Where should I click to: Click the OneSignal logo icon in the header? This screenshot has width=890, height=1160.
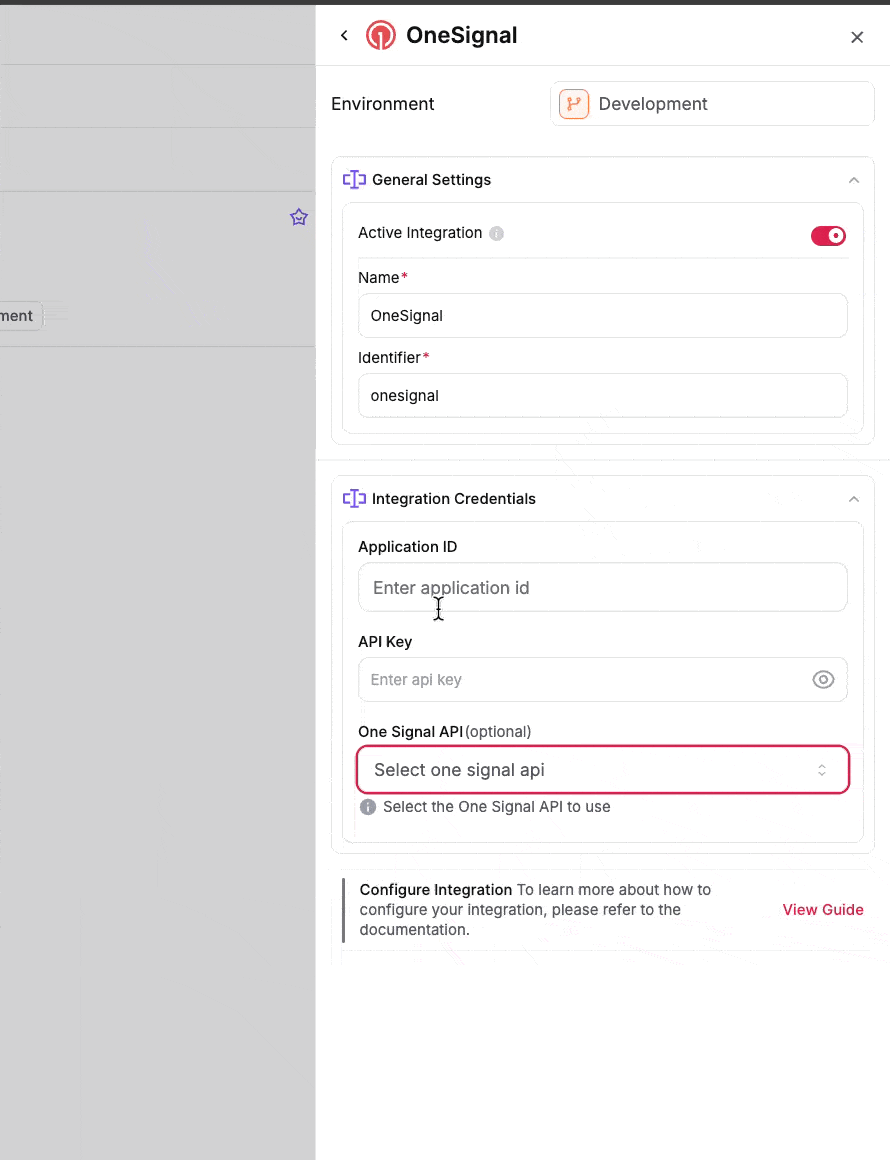click(380, 34)
